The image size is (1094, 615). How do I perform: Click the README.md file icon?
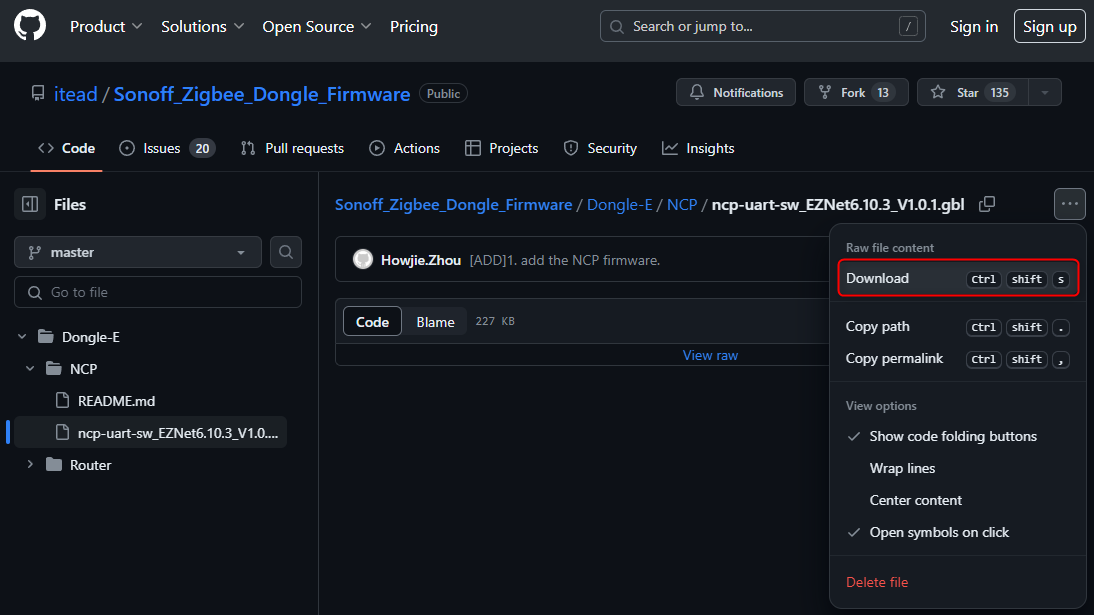coord(63,401)
